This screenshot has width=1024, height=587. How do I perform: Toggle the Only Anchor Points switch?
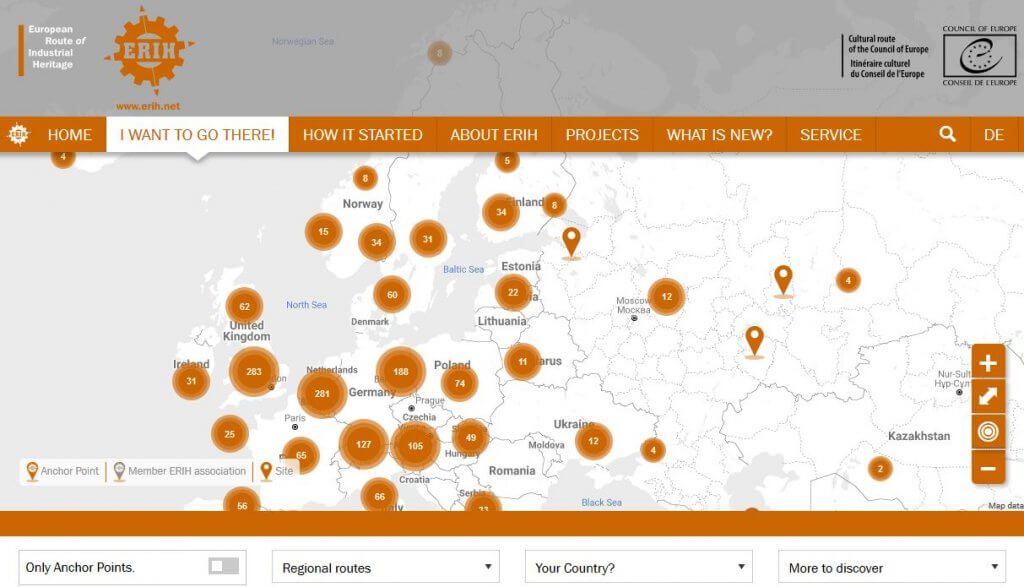(224, 566)
